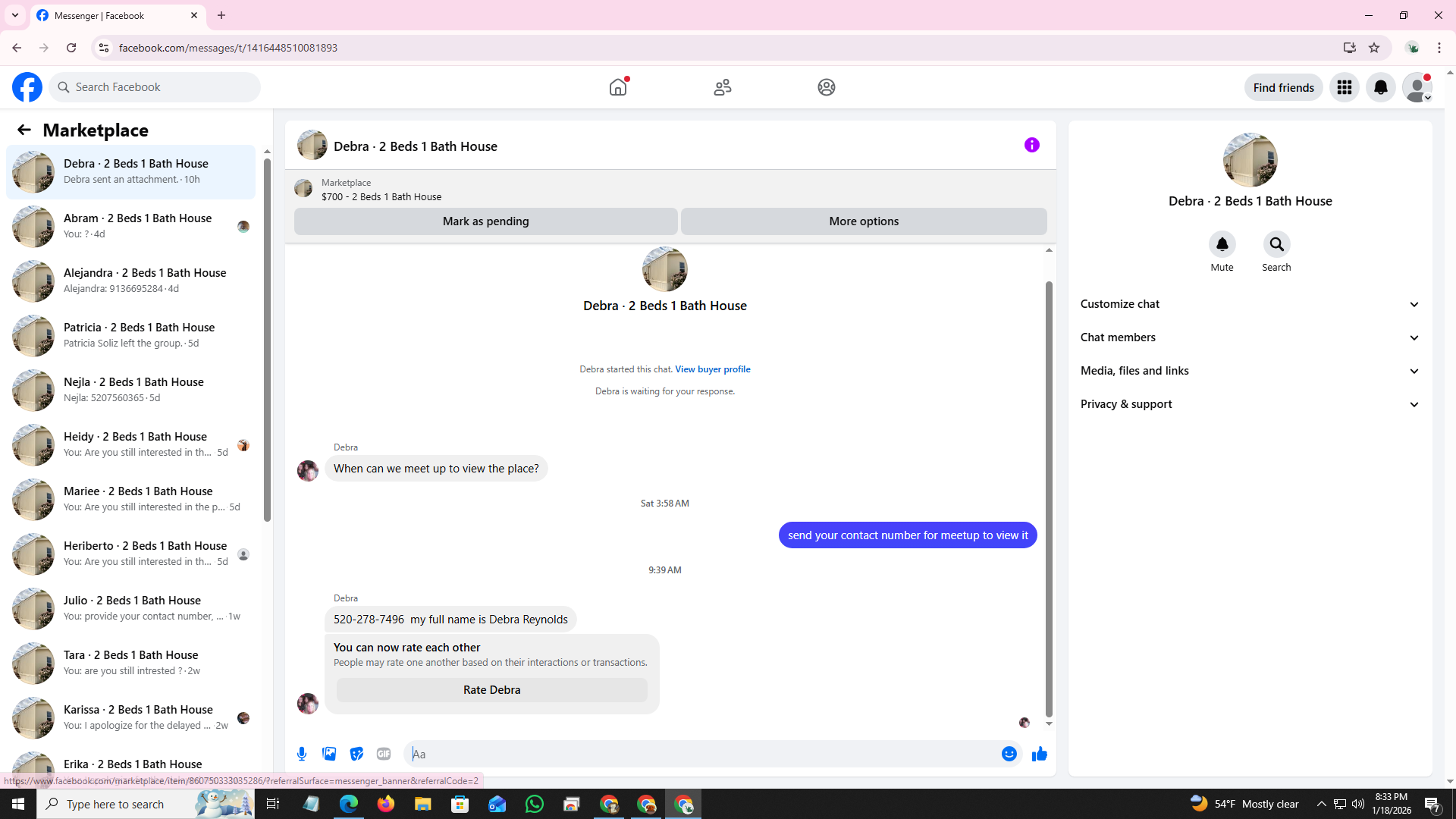Screen dimensions: 1456x819
Task: Send a thumbs-up like
Action: 1040,754
